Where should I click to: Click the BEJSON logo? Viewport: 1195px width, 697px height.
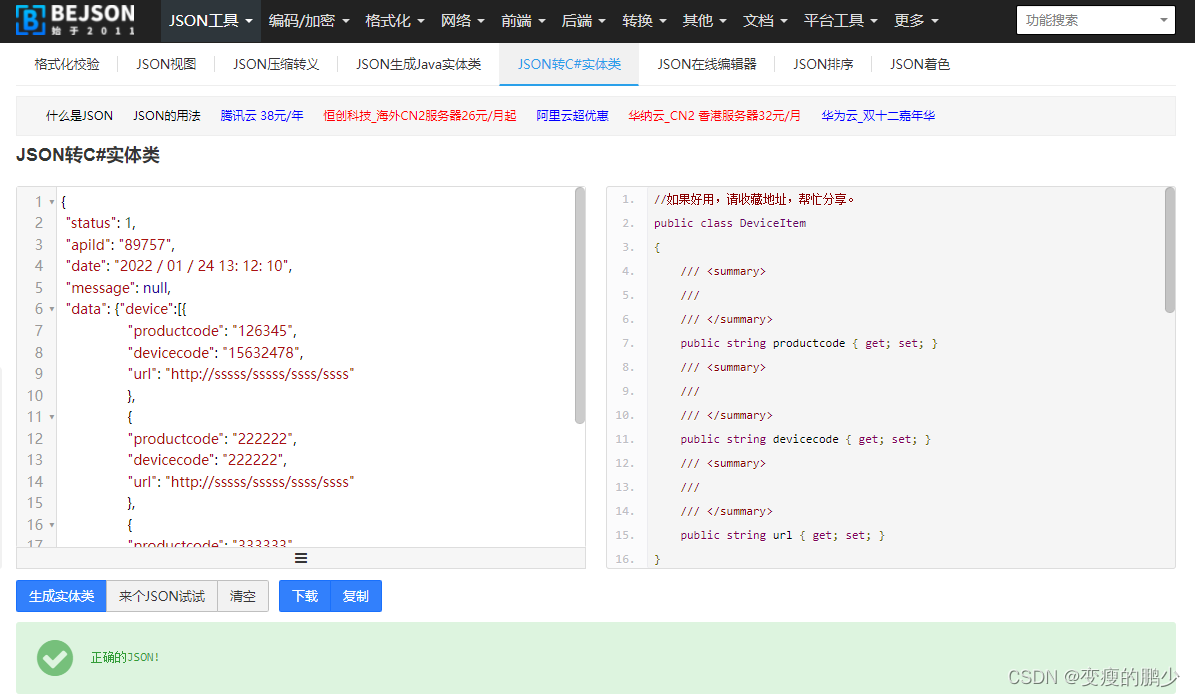75,20
